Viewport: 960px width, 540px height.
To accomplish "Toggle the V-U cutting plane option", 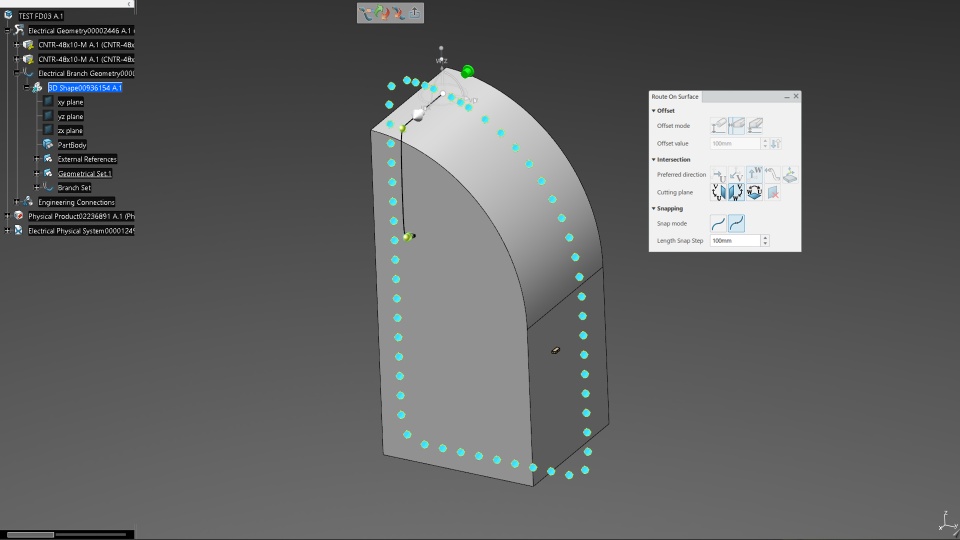I will point(719,192).
